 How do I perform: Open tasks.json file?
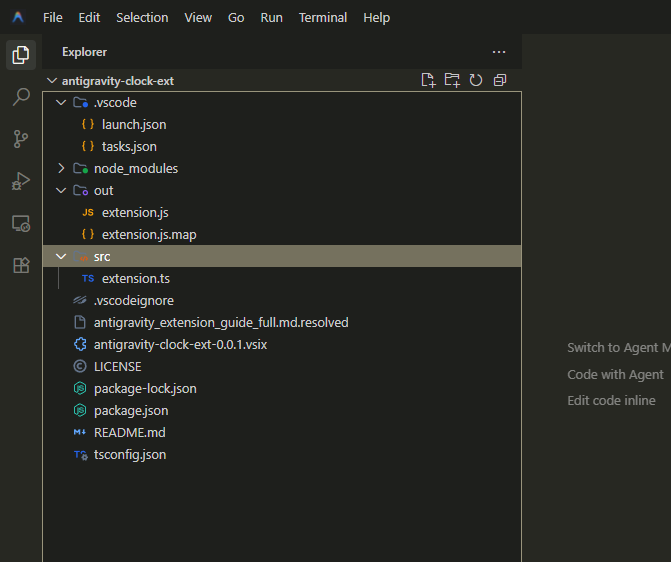129,147
